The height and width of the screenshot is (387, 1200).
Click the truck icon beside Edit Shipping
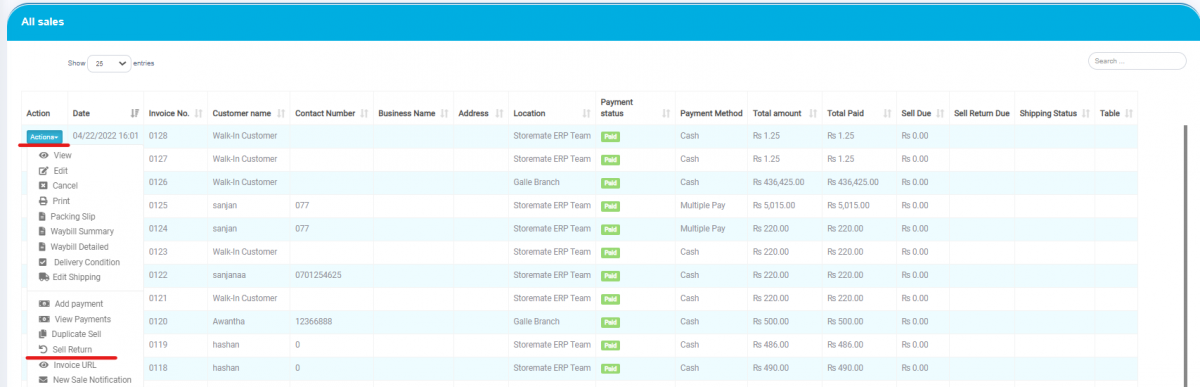(43, 277)
